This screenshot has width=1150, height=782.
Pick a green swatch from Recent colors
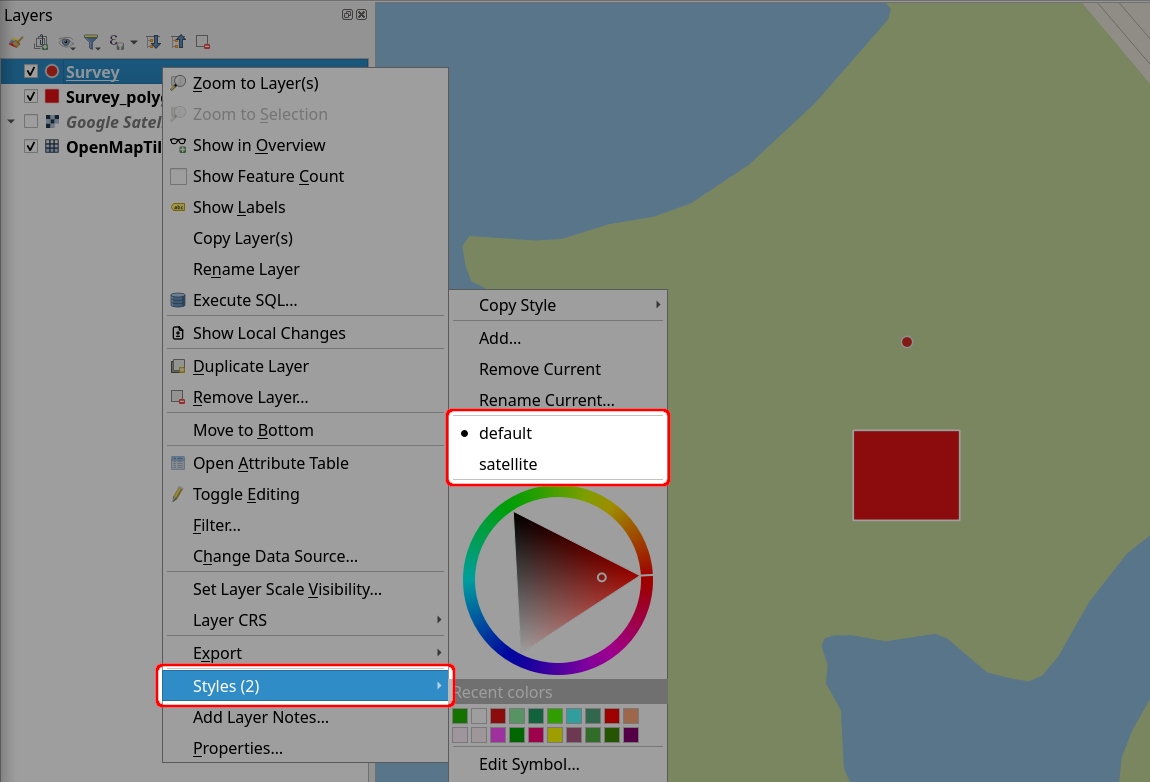tap(460, 716)
